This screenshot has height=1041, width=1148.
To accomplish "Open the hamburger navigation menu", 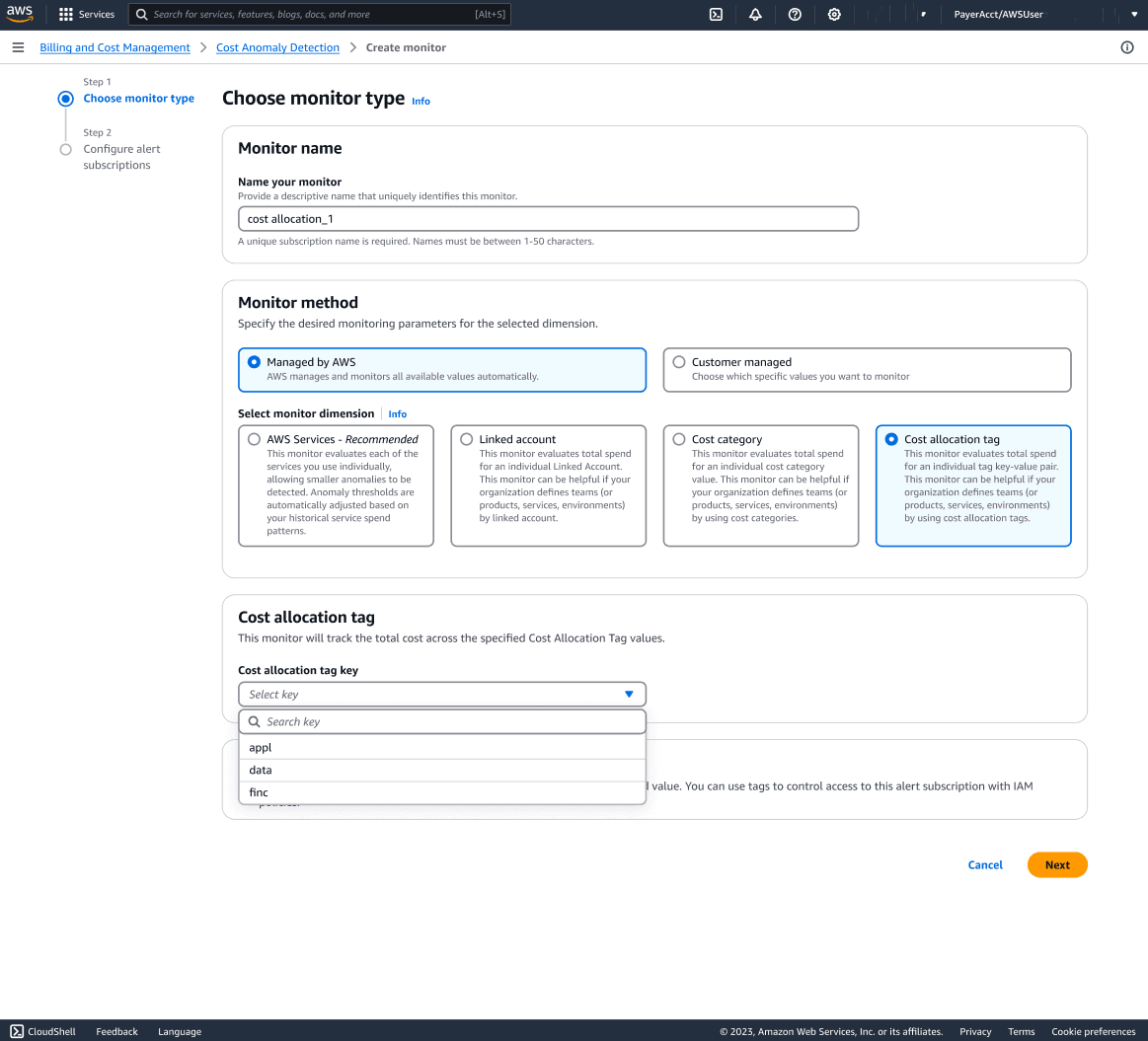I will 18,46.
